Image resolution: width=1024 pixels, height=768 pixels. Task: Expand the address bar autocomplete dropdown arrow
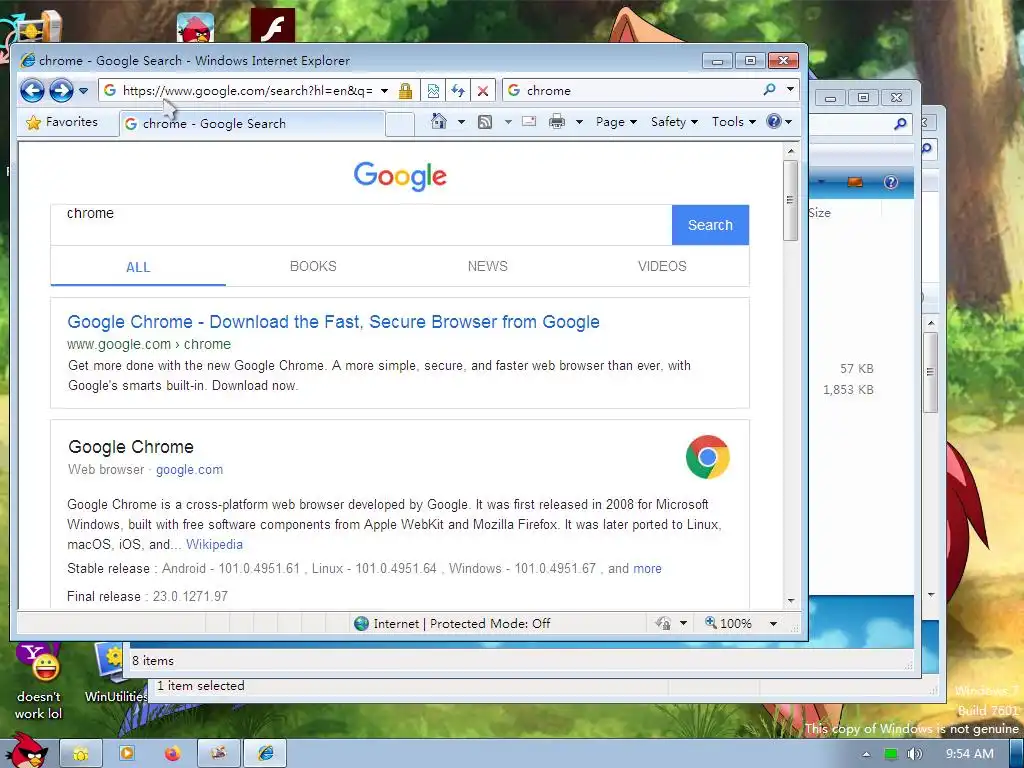click(385, 91)
